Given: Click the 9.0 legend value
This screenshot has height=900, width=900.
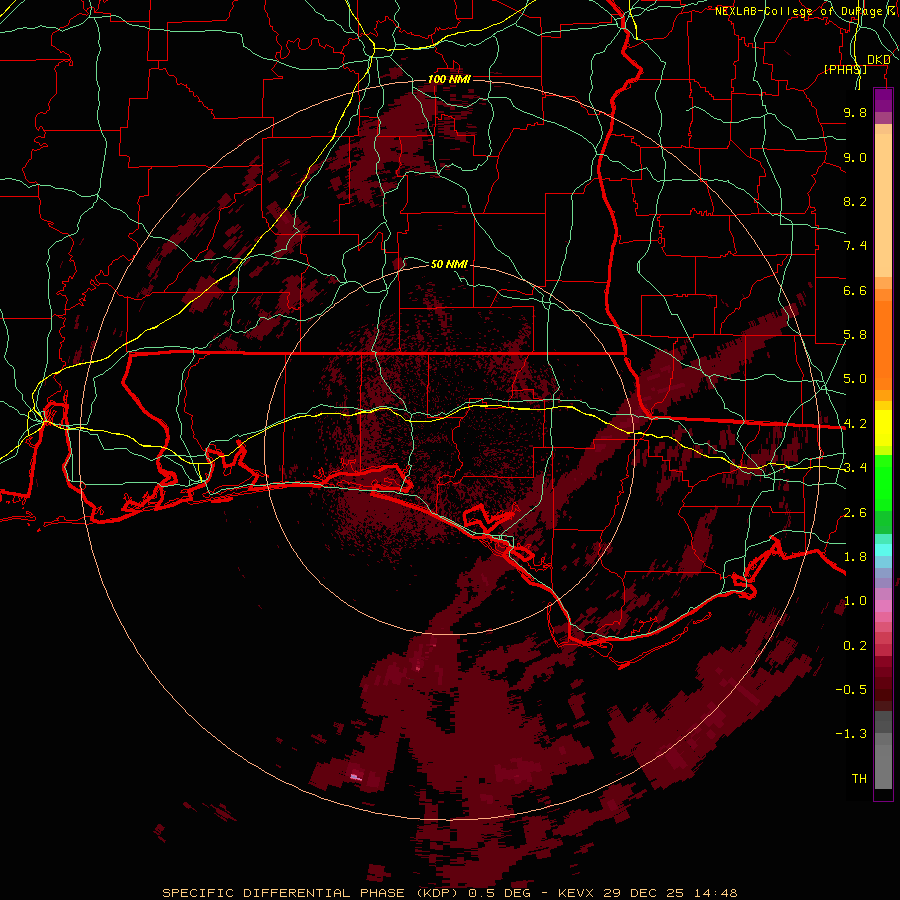Looking at the screenshot, I should [x=855, y=157].
